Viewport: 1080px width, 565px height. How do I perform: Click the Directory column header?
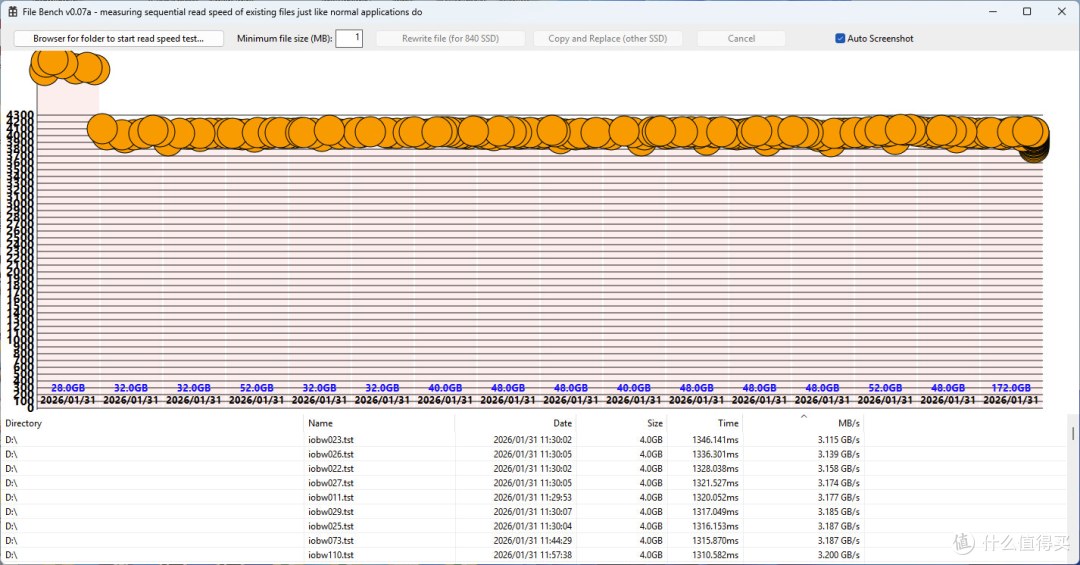(152, 423)
